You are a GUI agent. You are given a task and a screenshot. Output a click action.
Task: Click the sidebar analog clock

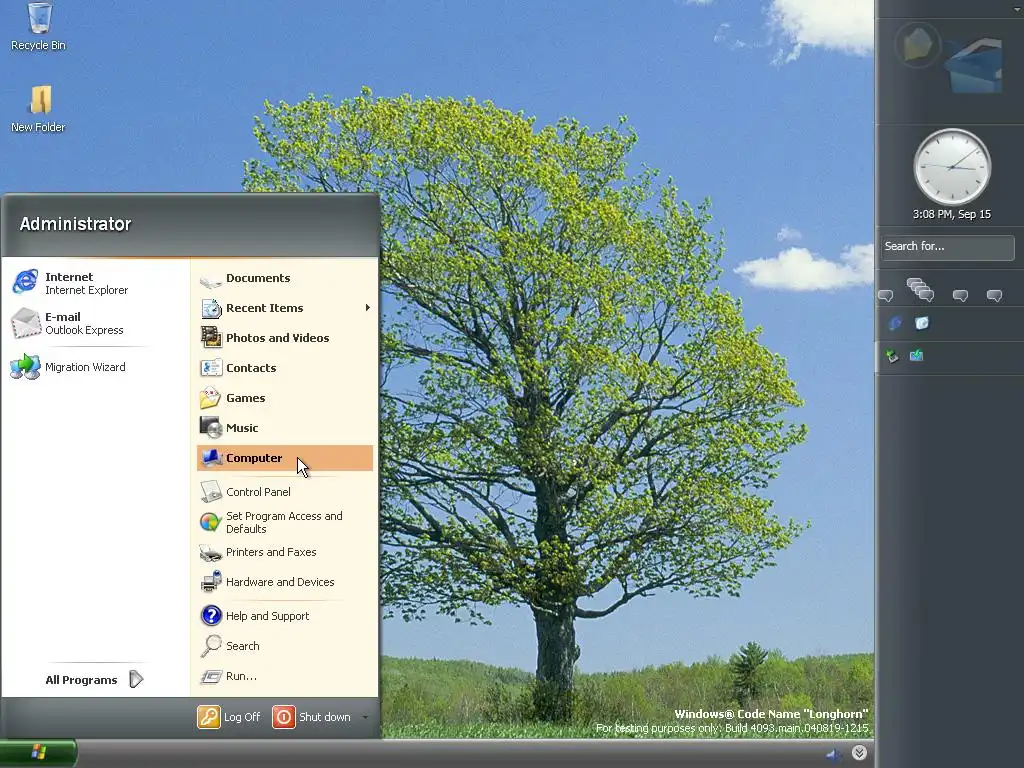click(952, 167)
